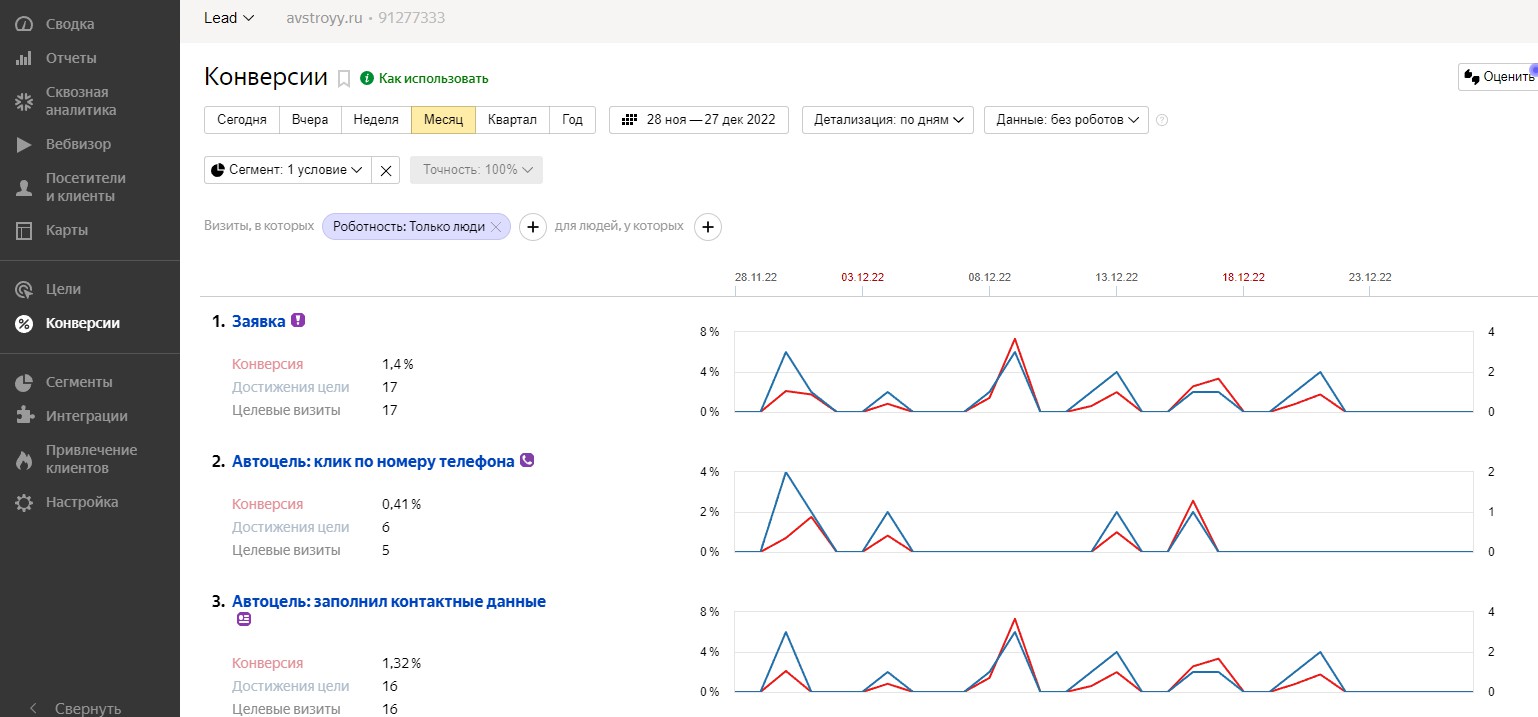
Task: Select the Неделя period tab
Action: 376,119
